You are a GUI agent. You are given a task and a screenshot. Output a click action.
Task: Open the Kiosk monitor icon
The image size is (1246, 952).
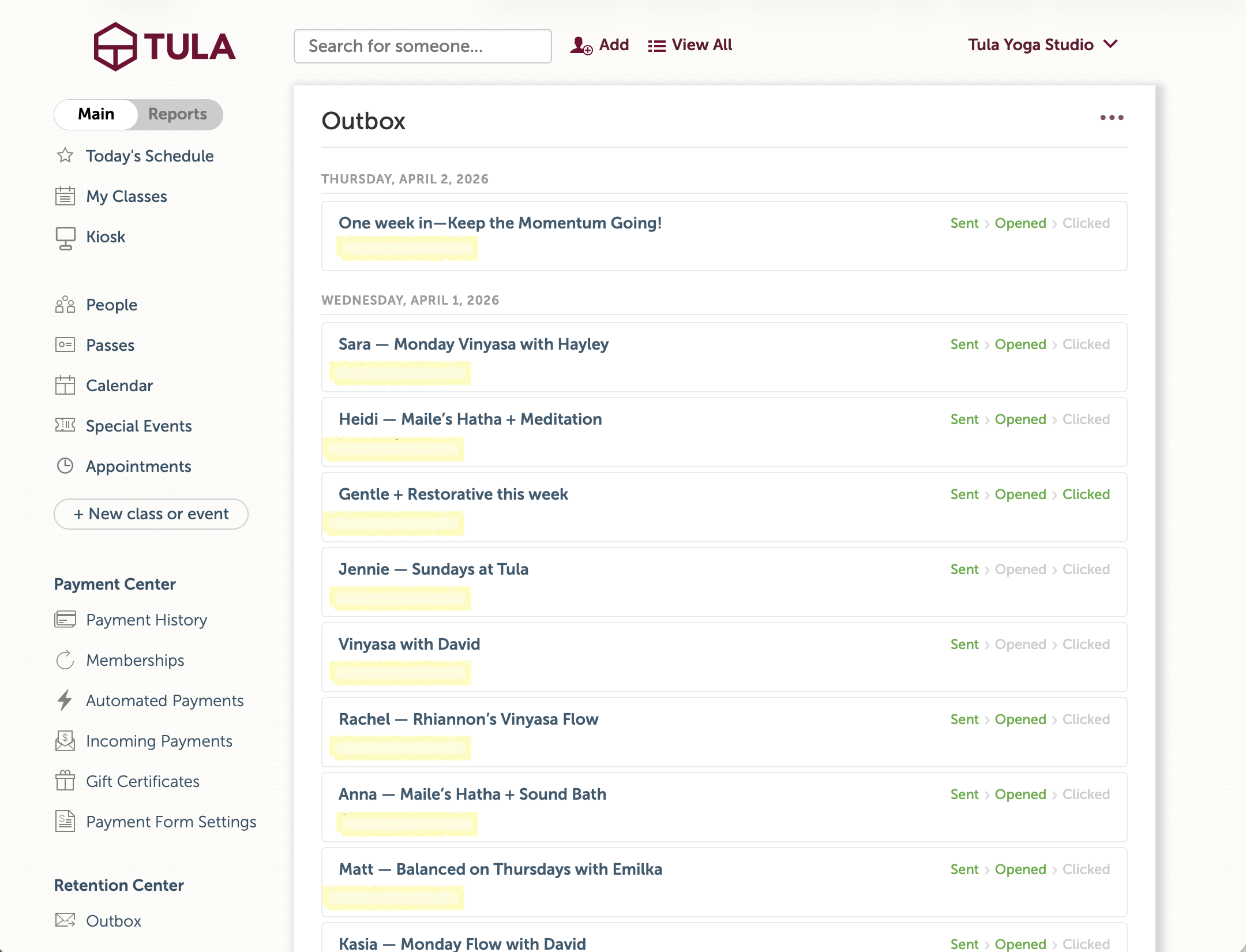coord(65,237)
